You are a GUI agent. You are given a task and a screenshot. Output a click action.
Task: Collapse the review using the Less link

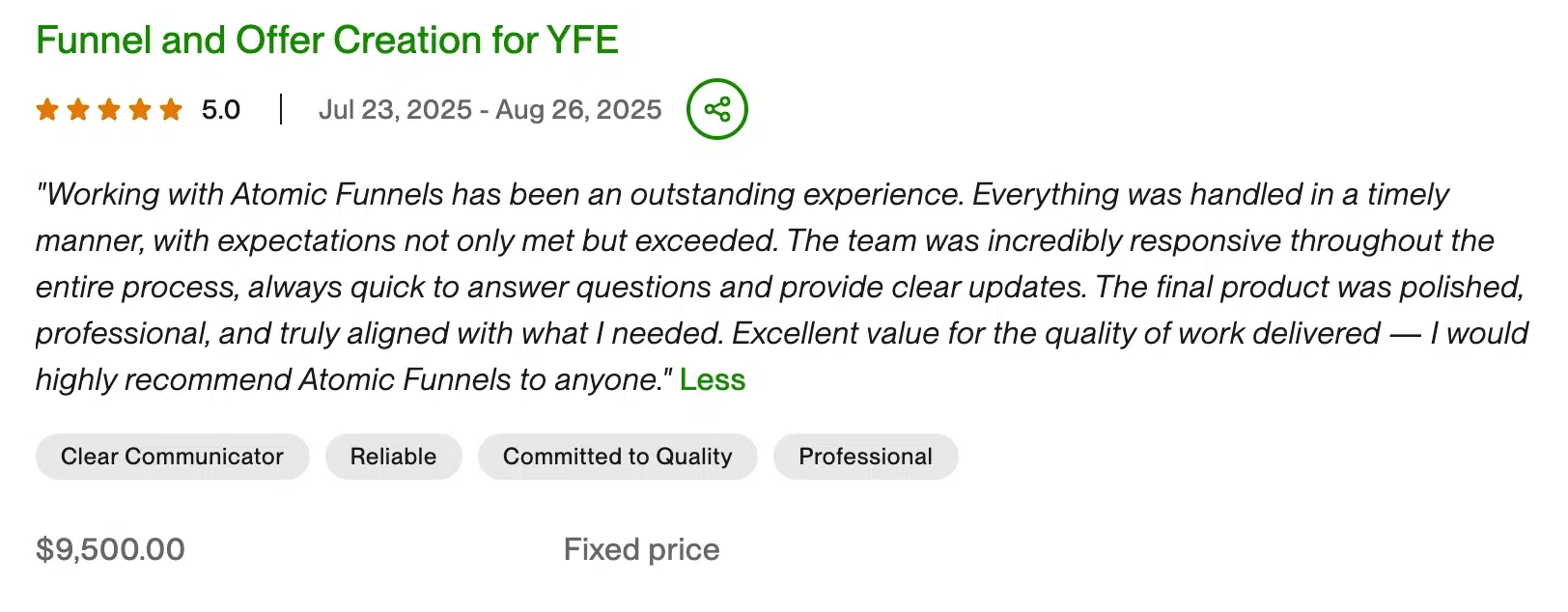tap(712, 379)
